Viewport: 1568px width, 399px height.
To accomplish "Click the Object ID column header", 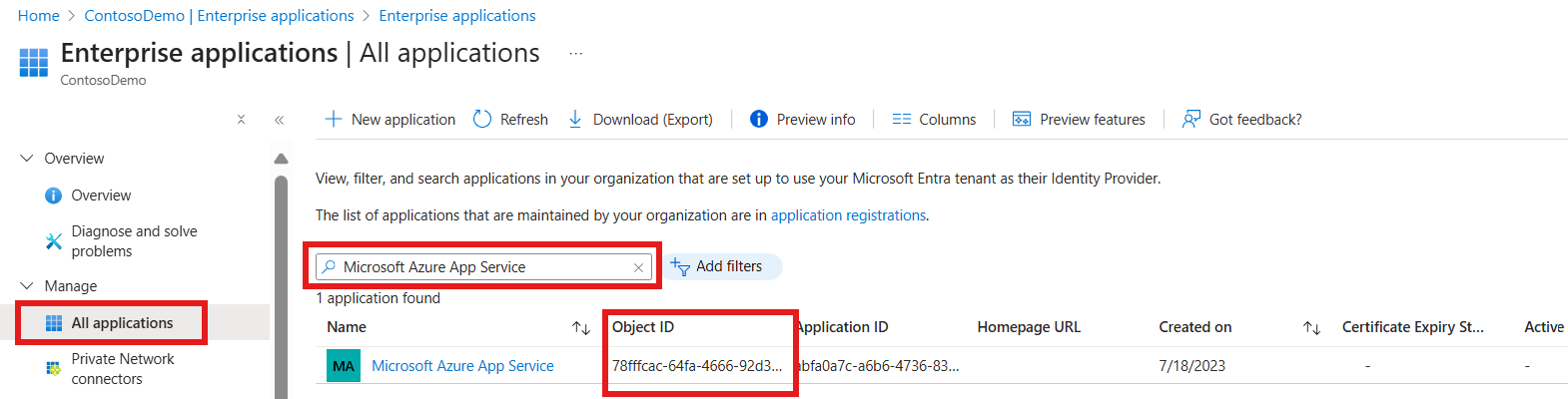I will (643, 327).
